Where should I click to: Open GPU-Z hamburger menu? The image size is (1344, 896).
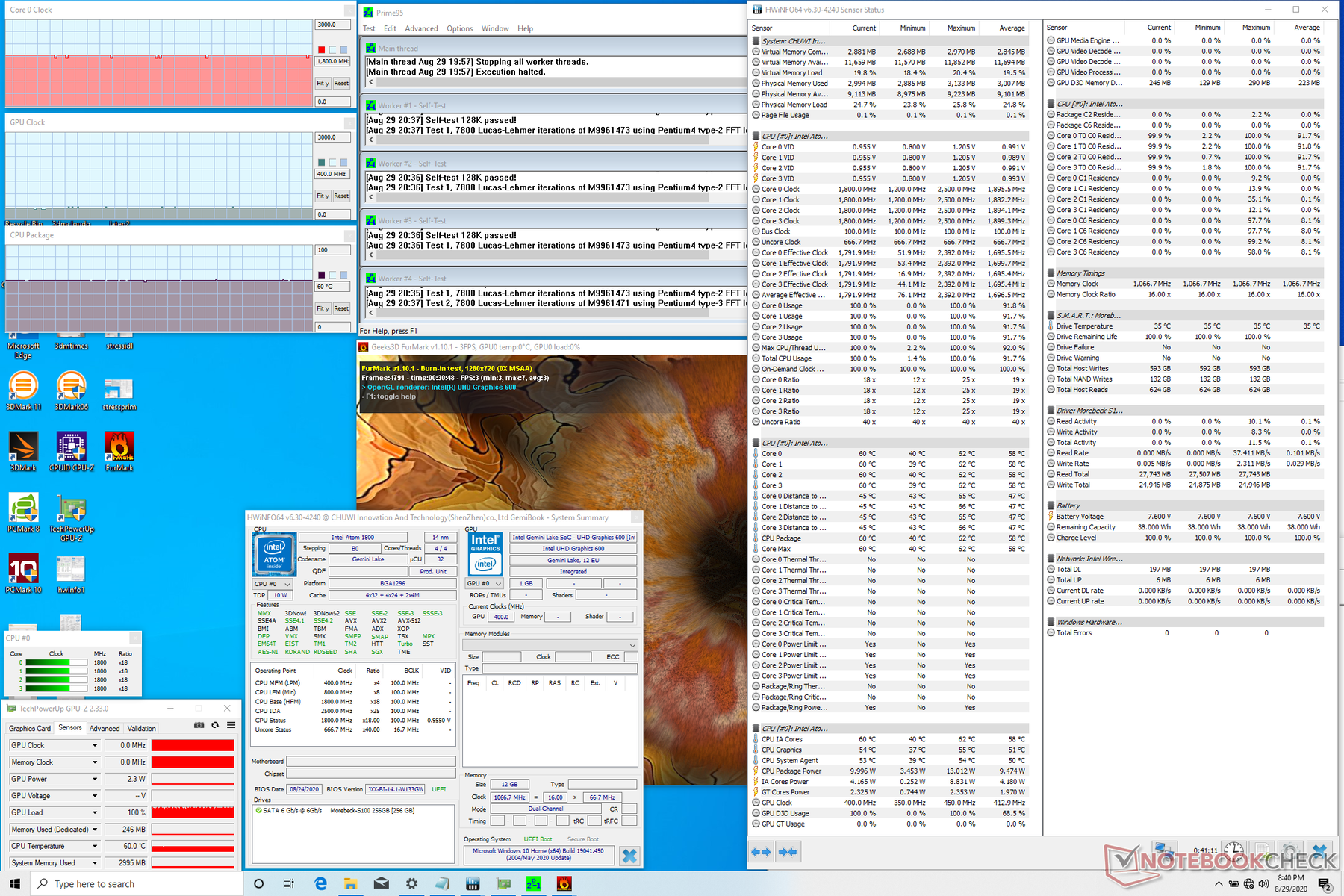tap(231, 725)
